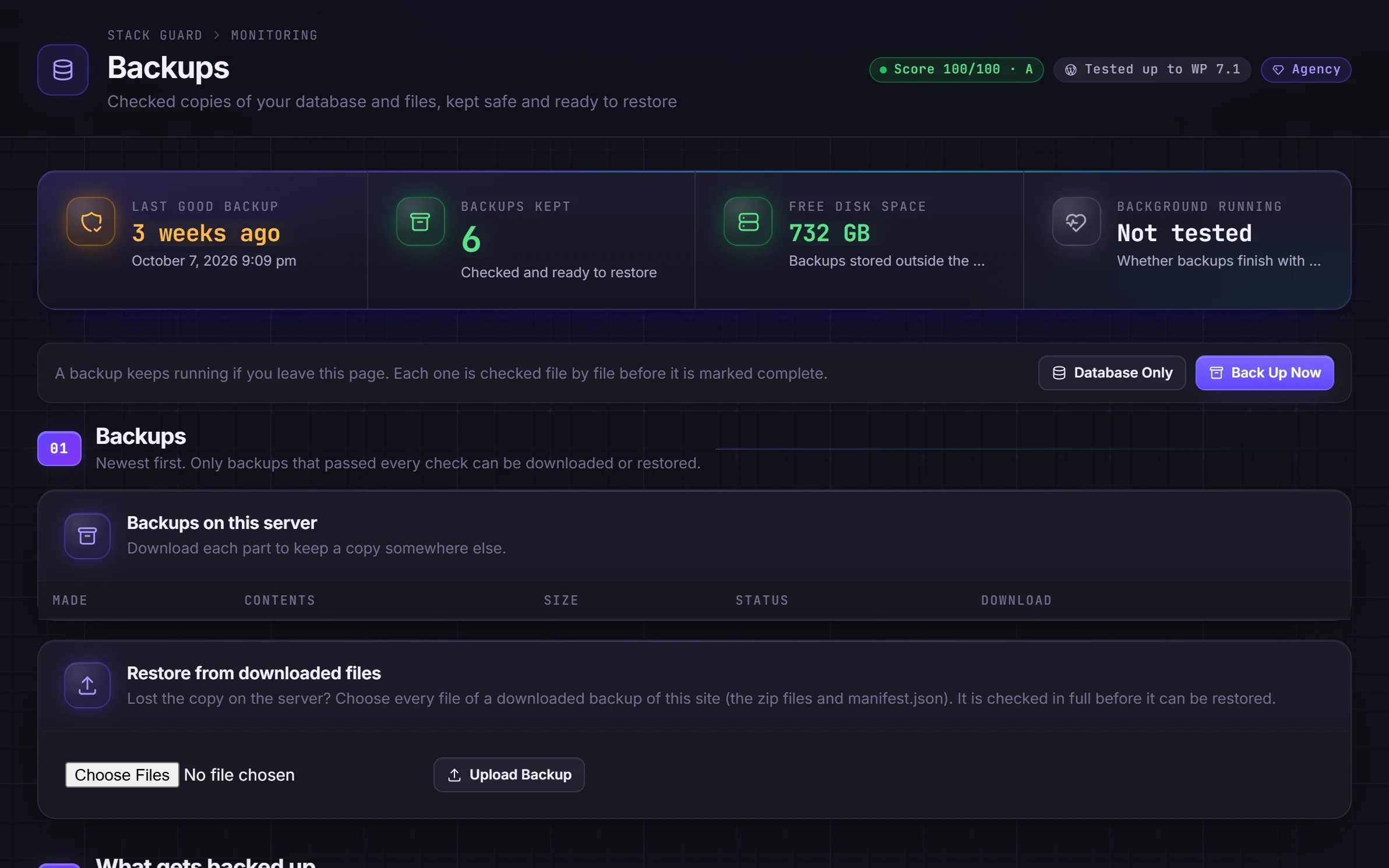This screenshot has width=1389, height=868.
Task: Sort by the MADE column header
Action: point(70,600)
